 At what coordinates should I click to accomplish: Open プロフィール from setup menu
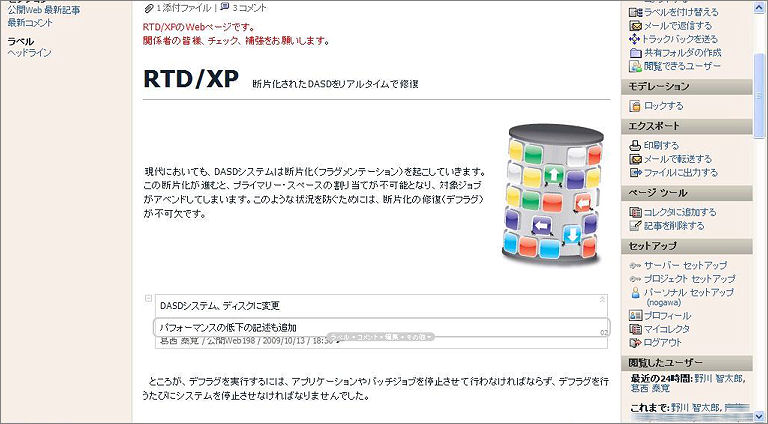point(667,316)
